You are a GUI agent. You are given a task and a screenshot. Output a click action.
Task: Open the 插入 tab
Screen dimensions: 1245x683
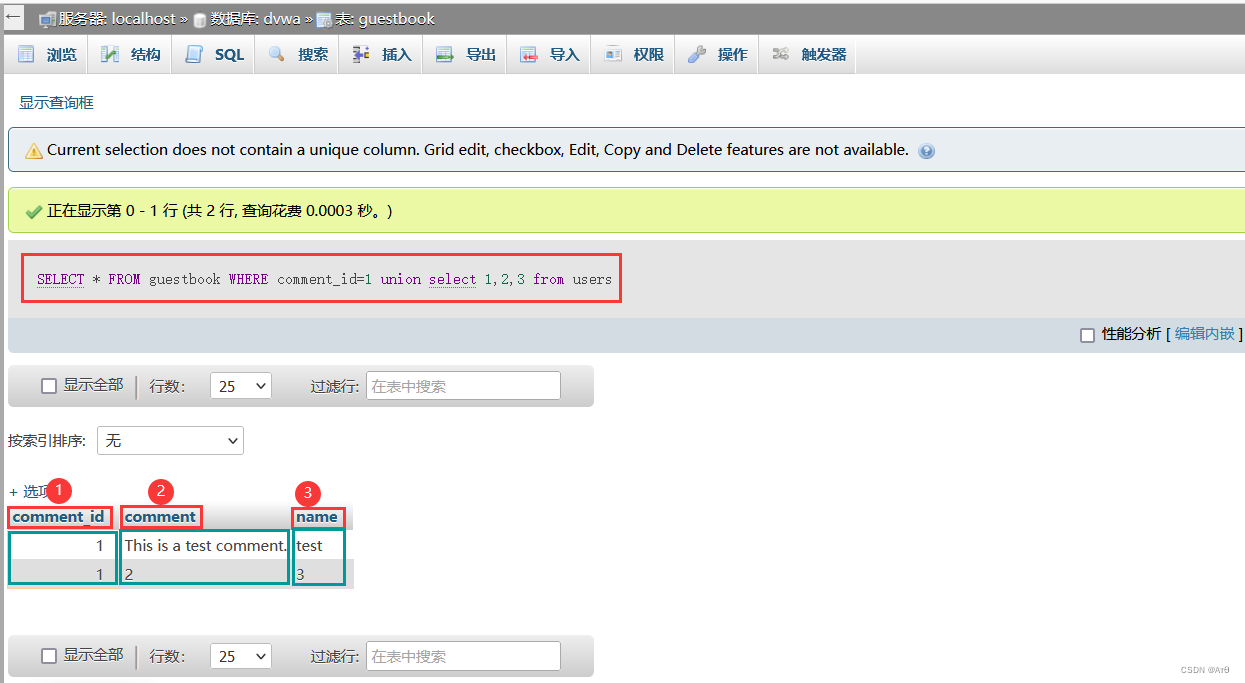coord(381,55)
